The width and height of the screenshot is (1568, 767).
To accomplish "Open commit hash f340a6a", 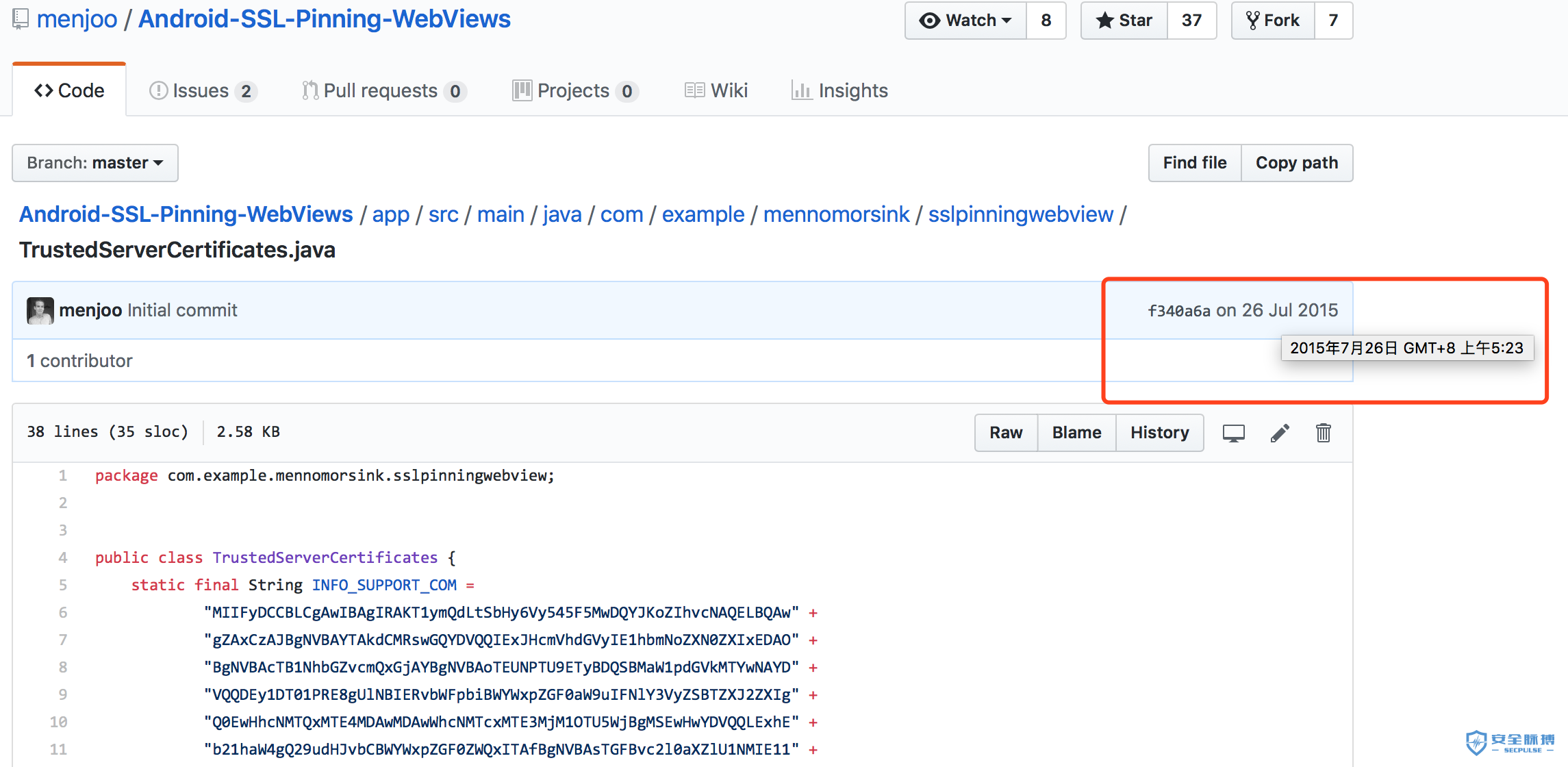I will click(1179, 311).
